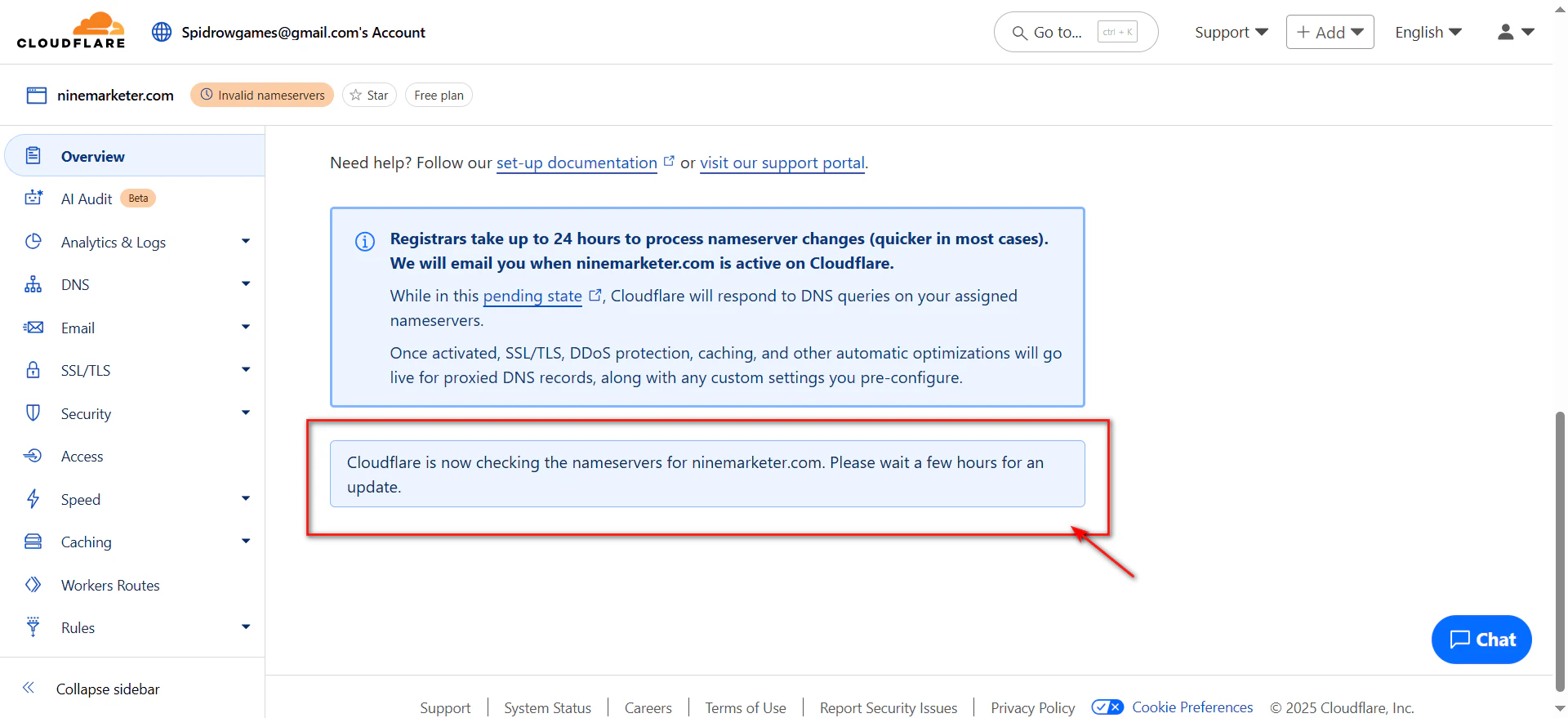Image resolution: width=1568 pixels, height=718 pixels.
Task: Click the Cookie Preferences text link
Action: tap(1192, 707)
